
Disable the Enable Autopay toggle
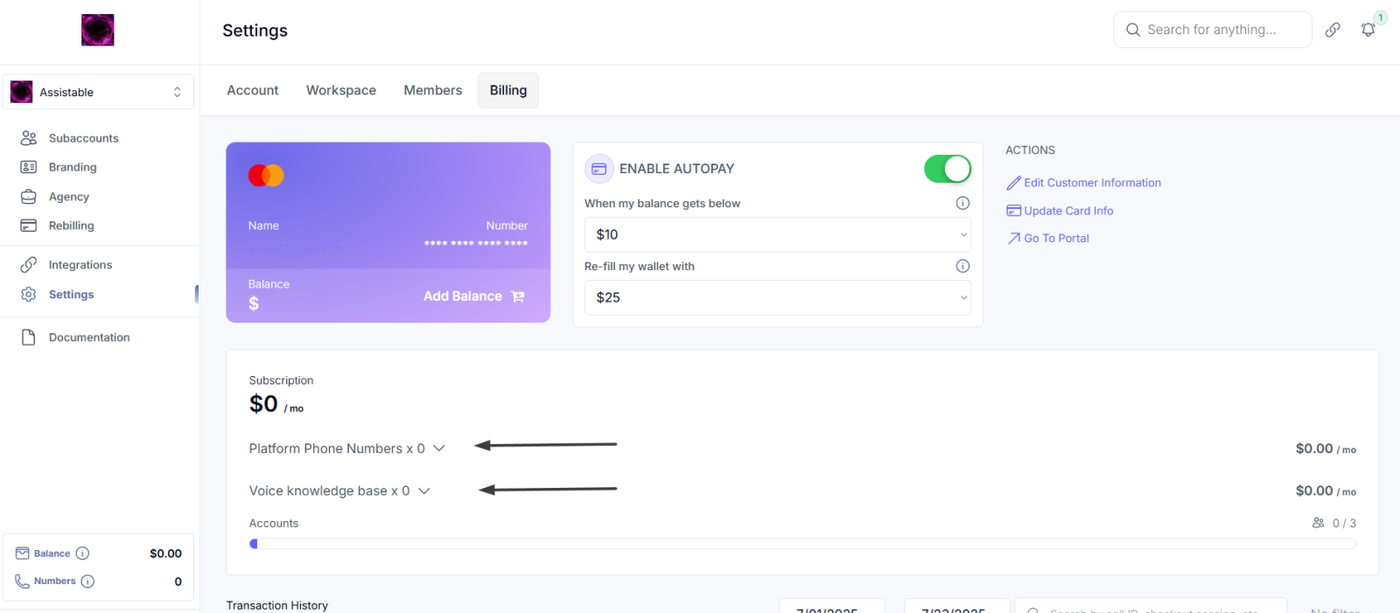click(x=948, y=169)
